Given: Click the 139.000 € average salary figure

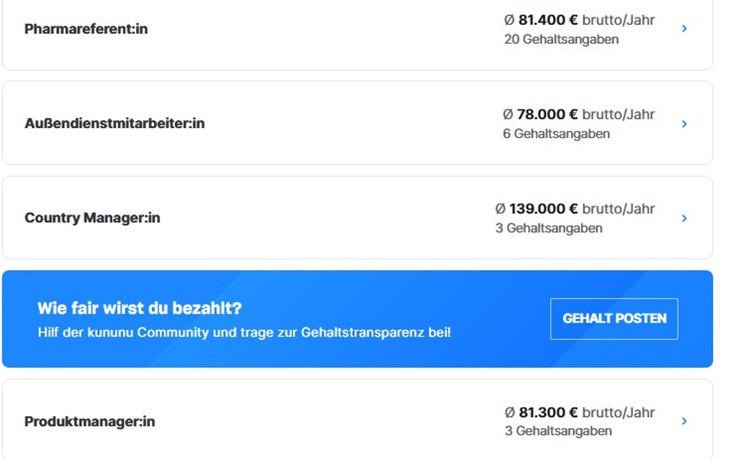Looking at the screenshot, I should pyautogui.click(x=544, y=209).
